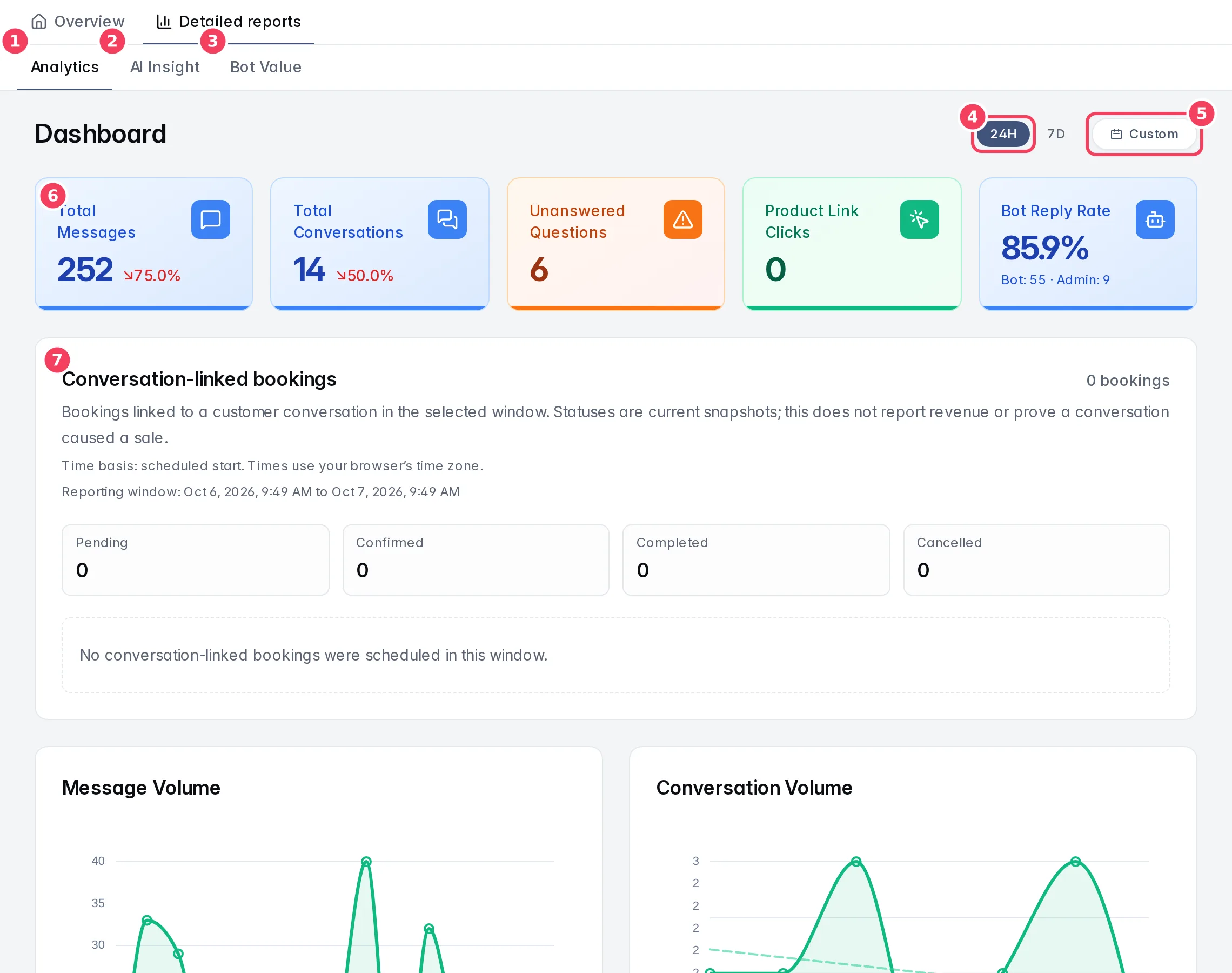Click the Total Conversations value 14
Screen dimensions: 1232x973
[309, 269]
